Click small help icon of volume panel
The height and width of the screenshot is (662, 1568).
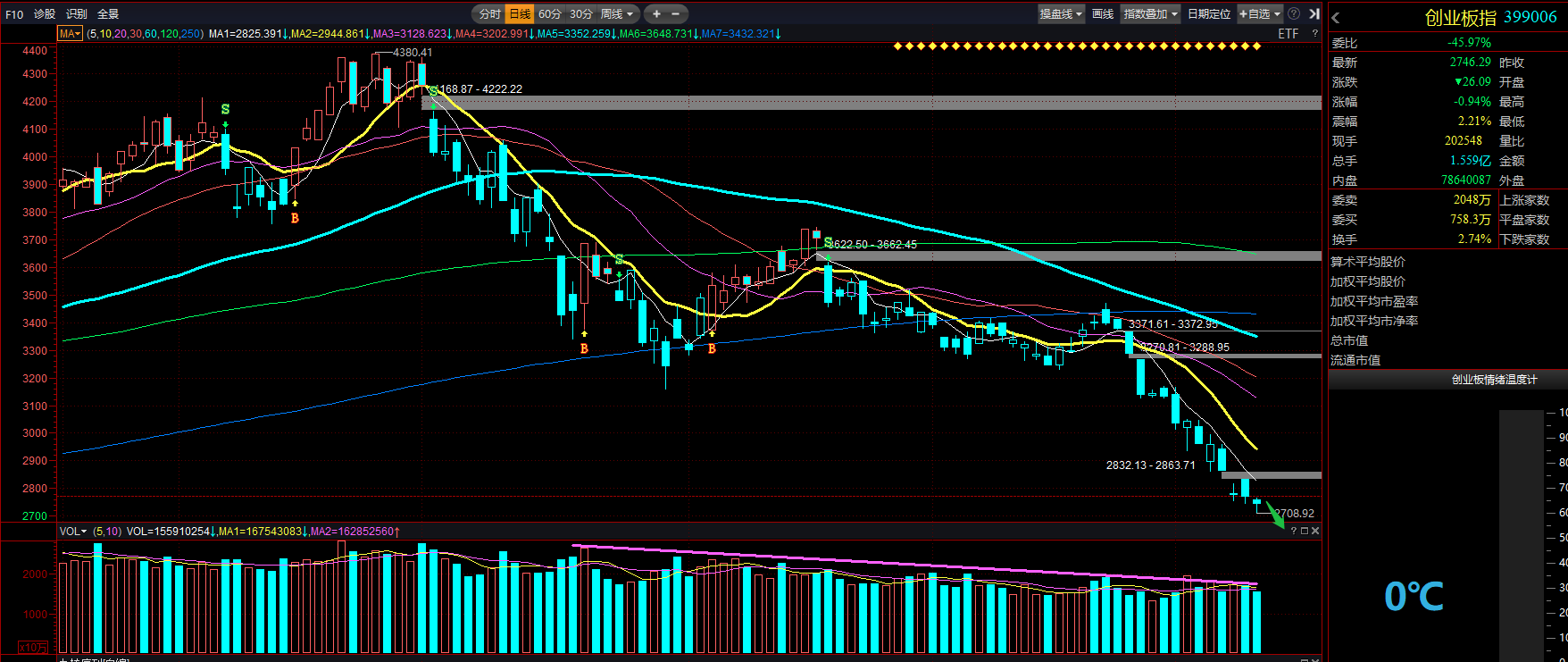click(x=1293, y=531)
